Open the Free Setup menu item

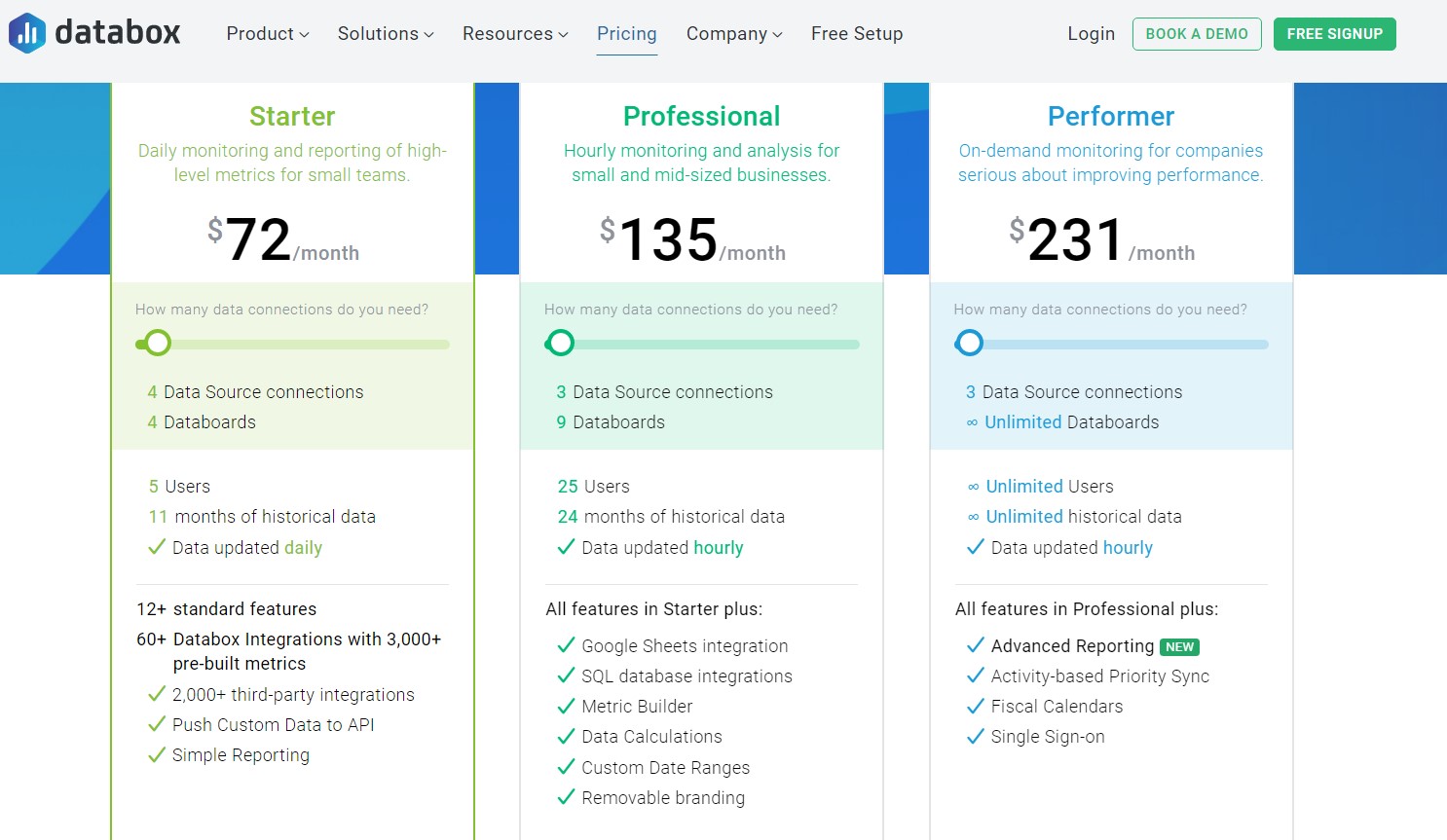coord(857,34)
